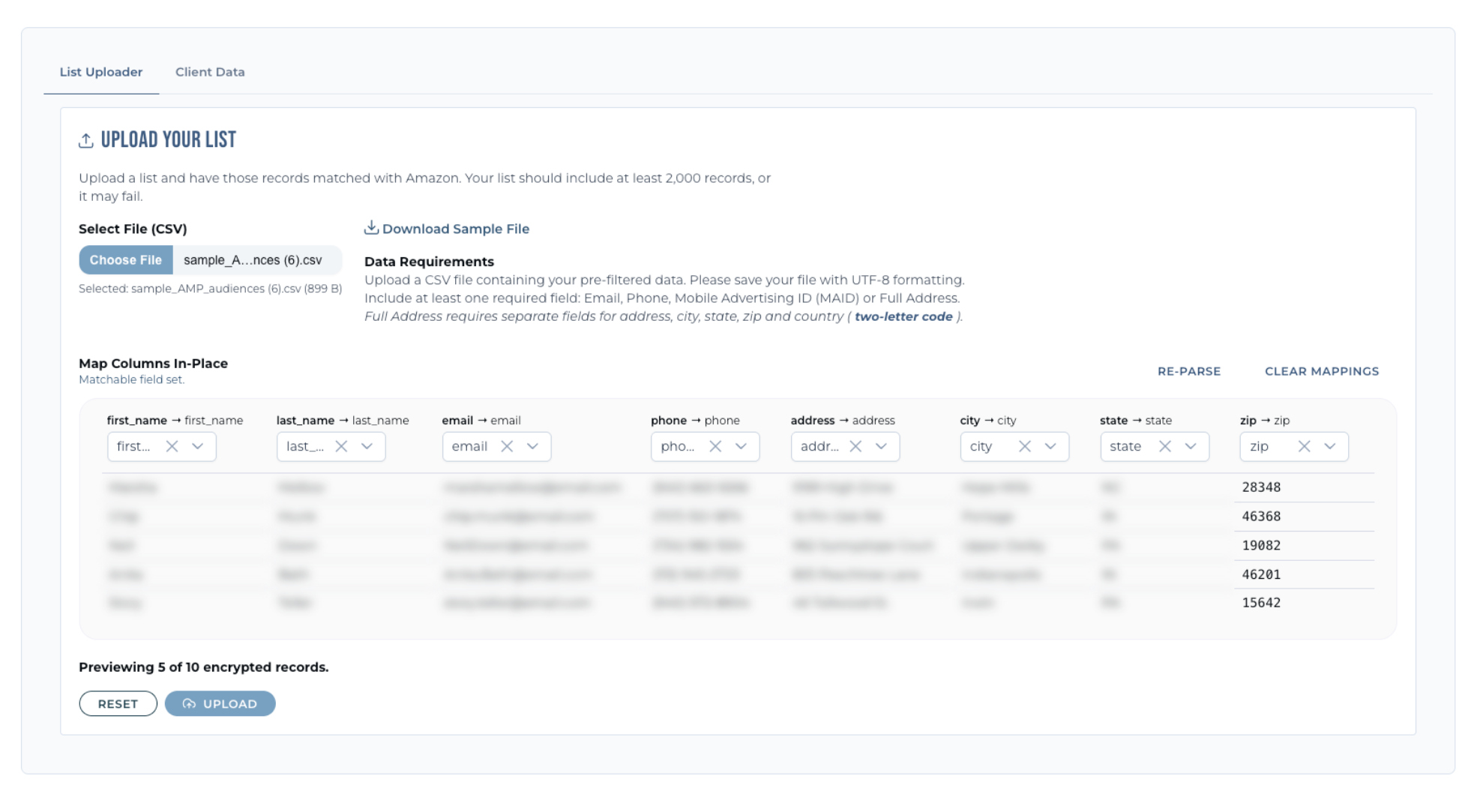Click the Choose File button
The height and width of the screenshot is (812, 1477).
(126, 260)
